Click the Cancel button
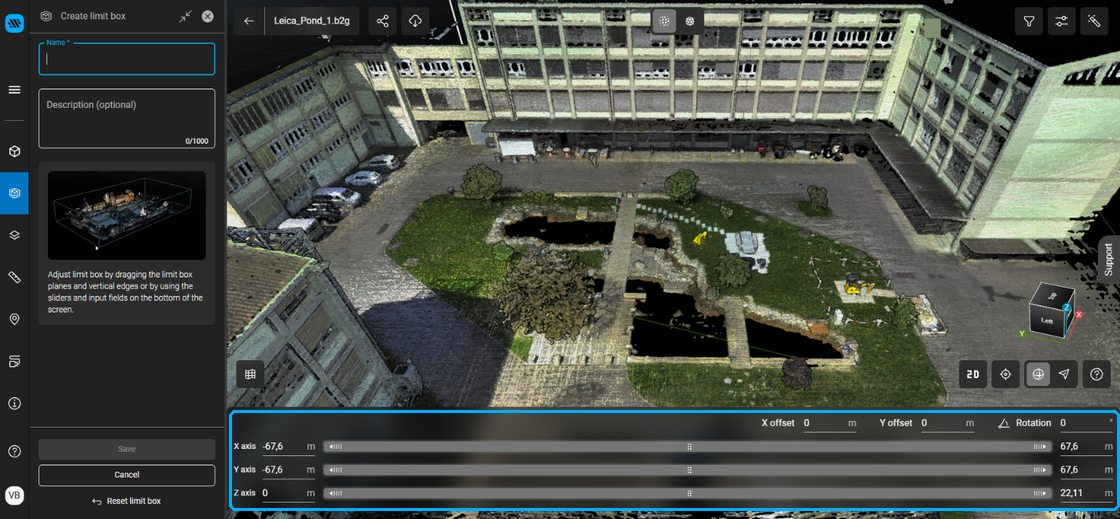Screen dimensions: 1120x519 click(x=126, y=475)
